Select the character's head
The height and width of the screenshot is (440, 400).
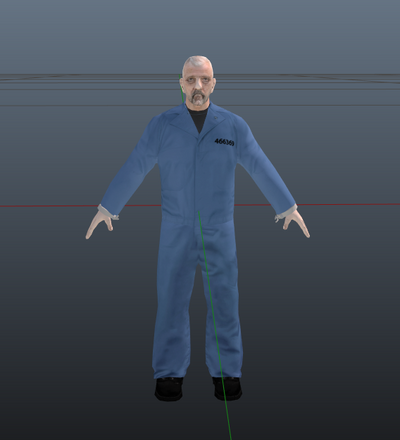coord(198,80)
